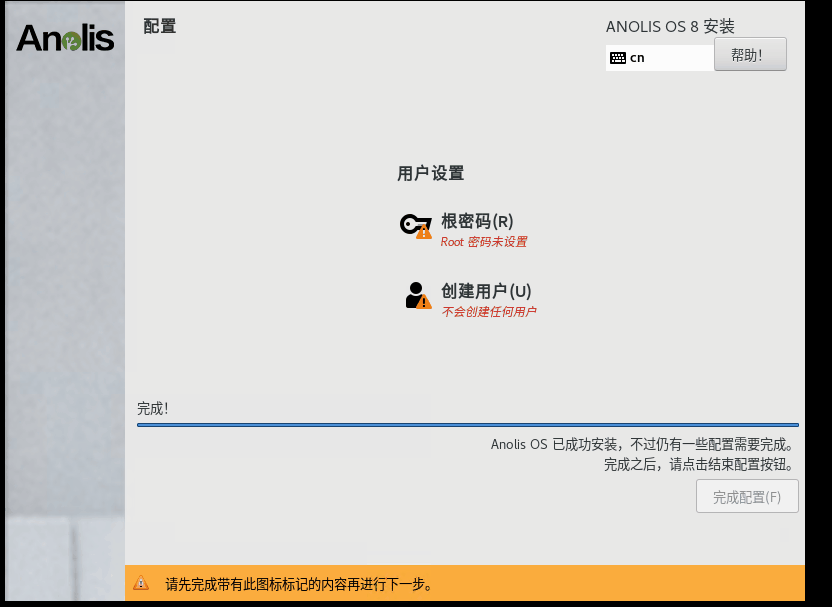This screenshot has height=607, width=832.
Task: Open the 根密码(R) root password setting
Action: pos(477,221)
